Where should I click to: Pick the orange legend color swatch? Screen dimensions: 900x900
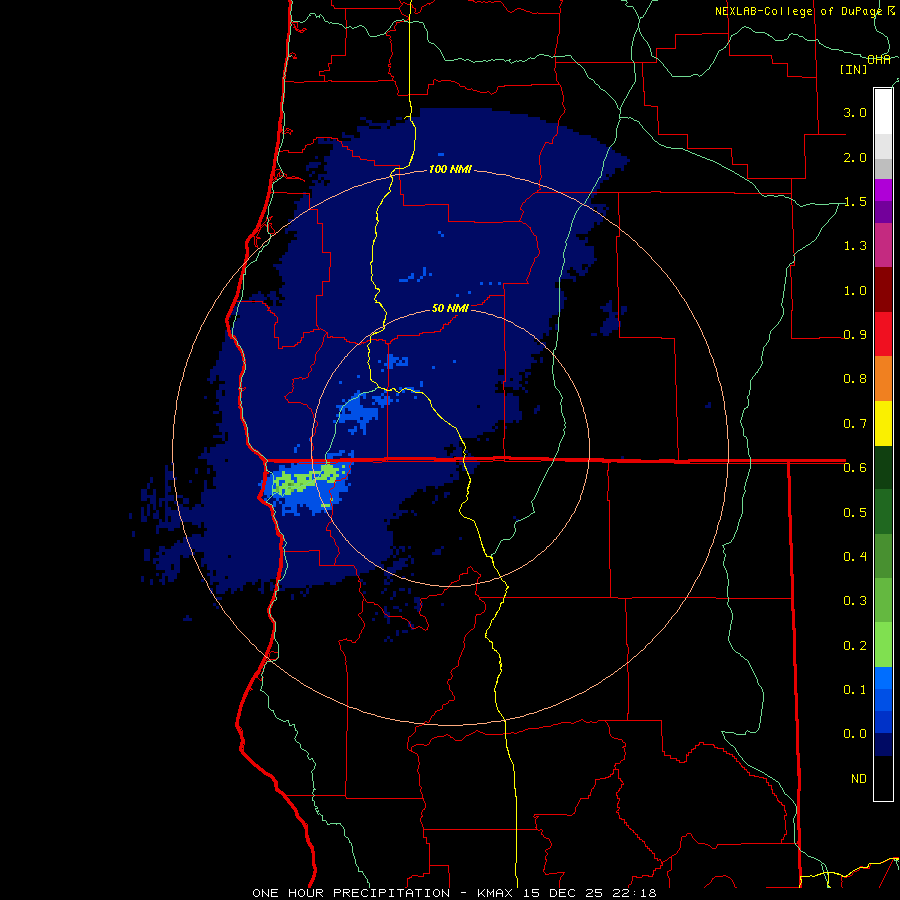click(x=883, y=379)
